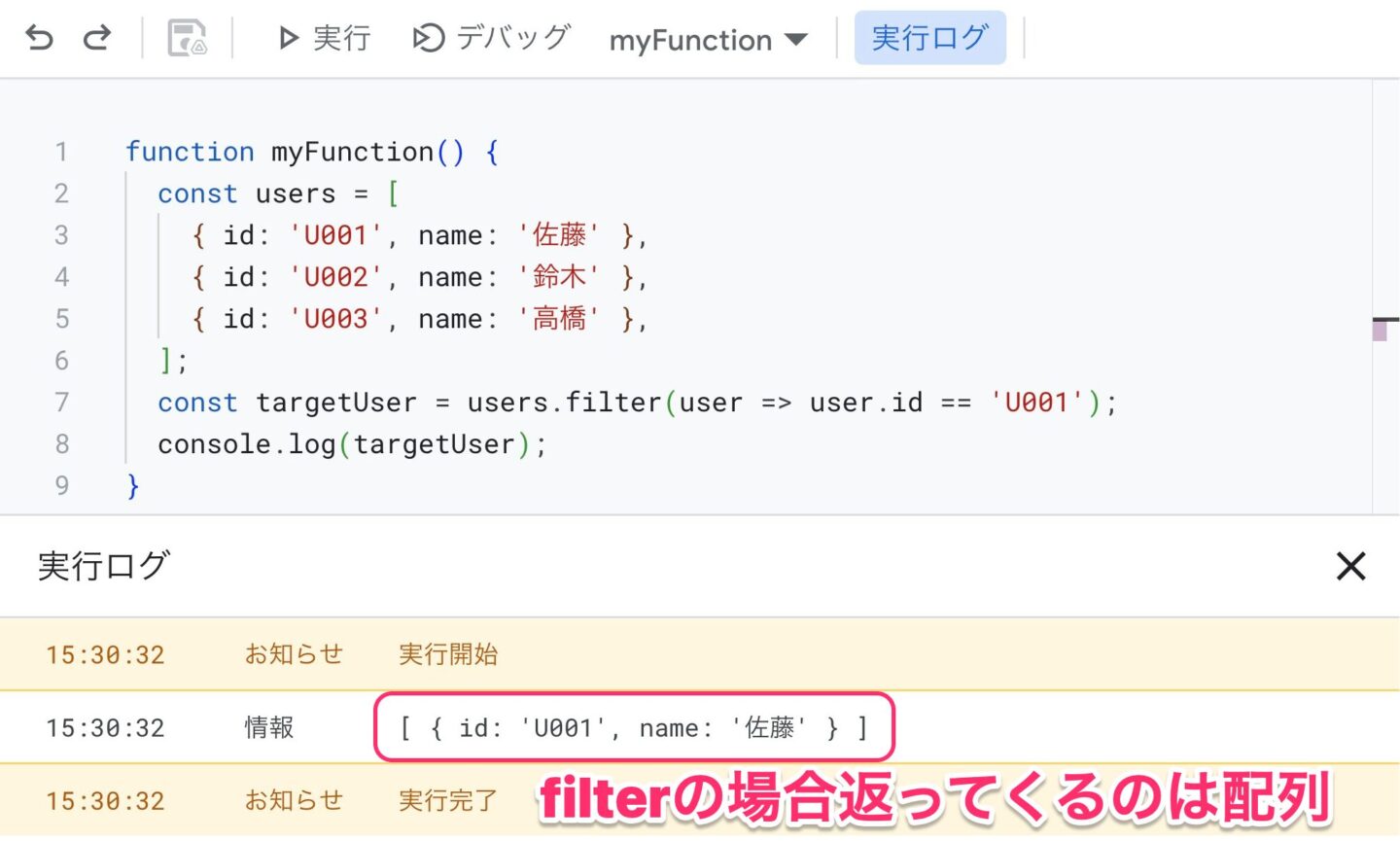Click the 実行ログ panel title icon area
This screenshot has height=841, width=1400.
point(102,566)
